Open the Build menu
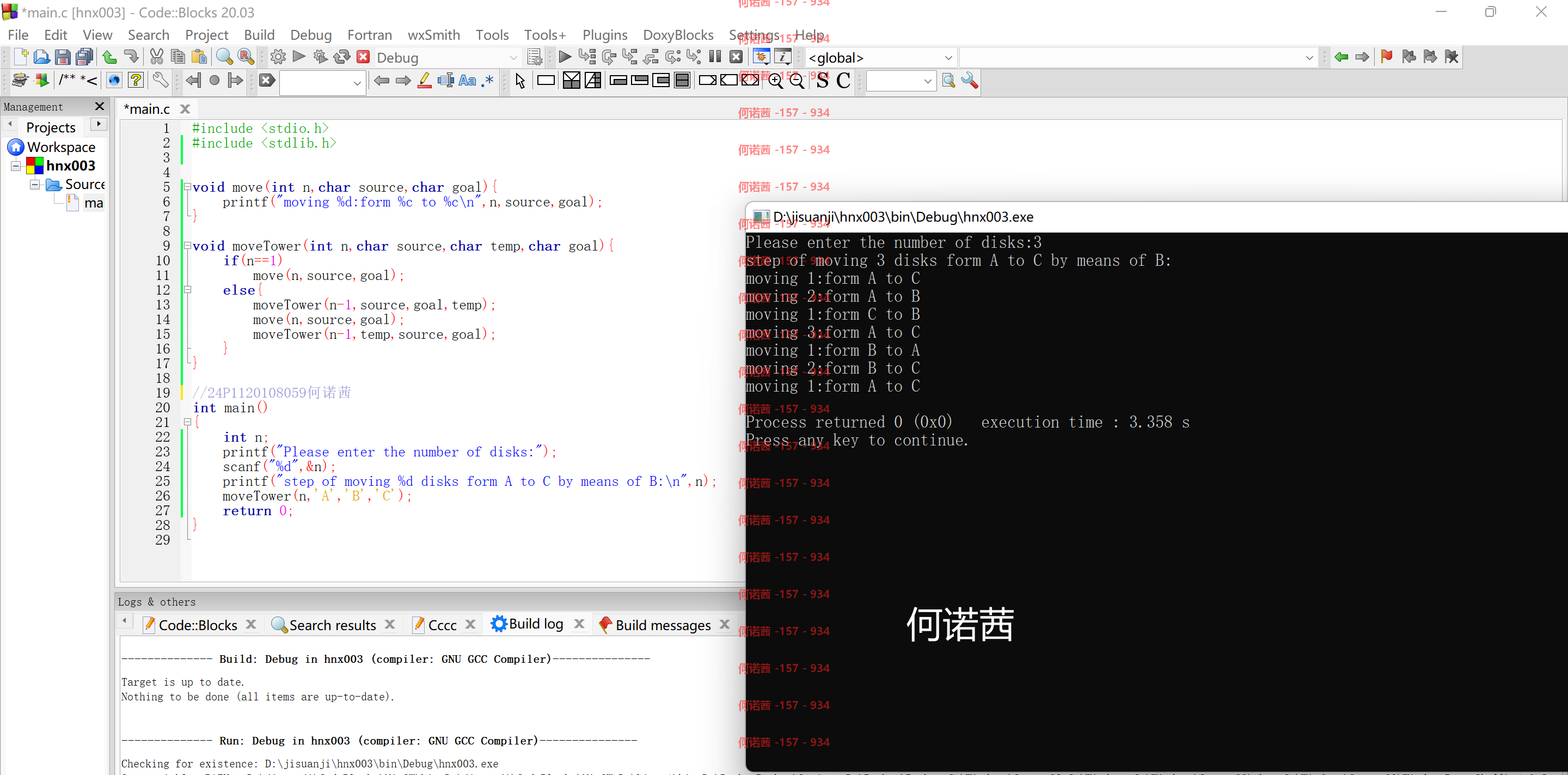 tap(259, 35)
